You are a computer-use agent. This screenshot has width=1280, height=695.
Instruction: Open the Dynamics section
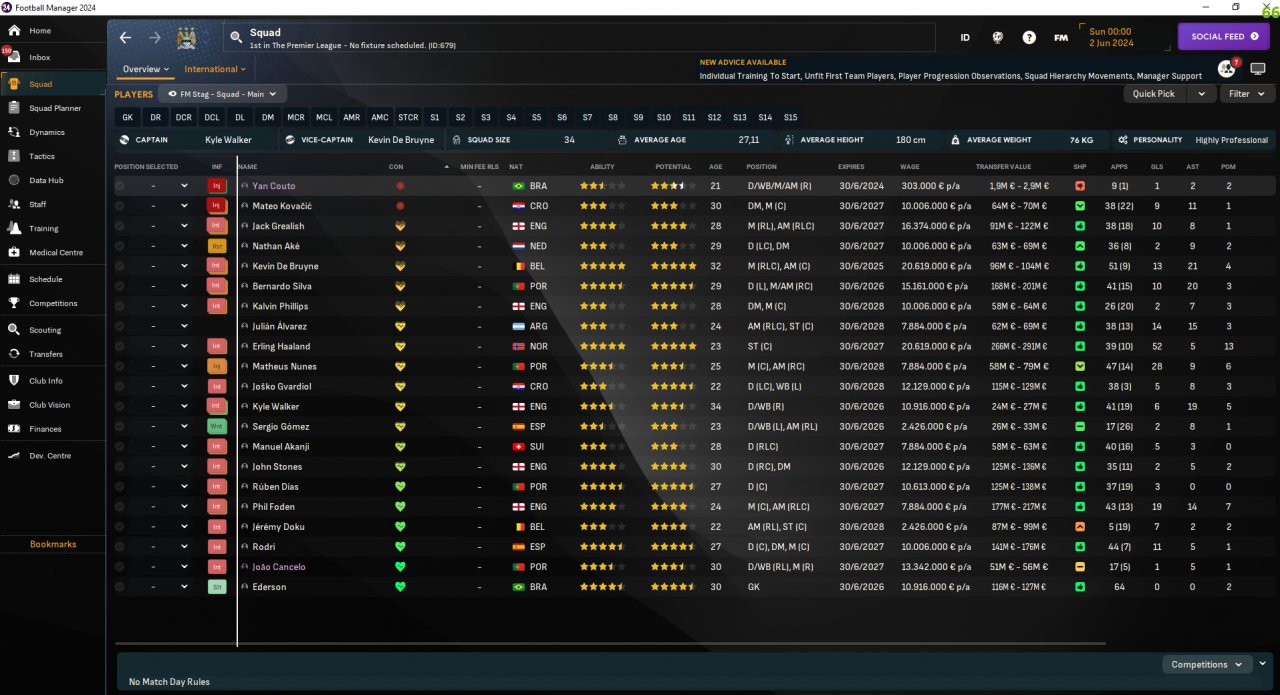click(46, 132)
